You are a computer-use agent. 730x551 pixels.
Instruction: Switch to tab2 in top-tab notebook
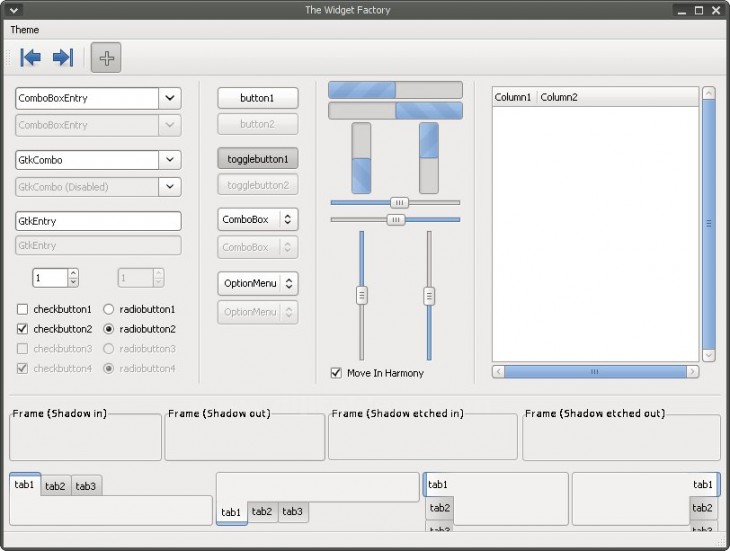[55, 486]
